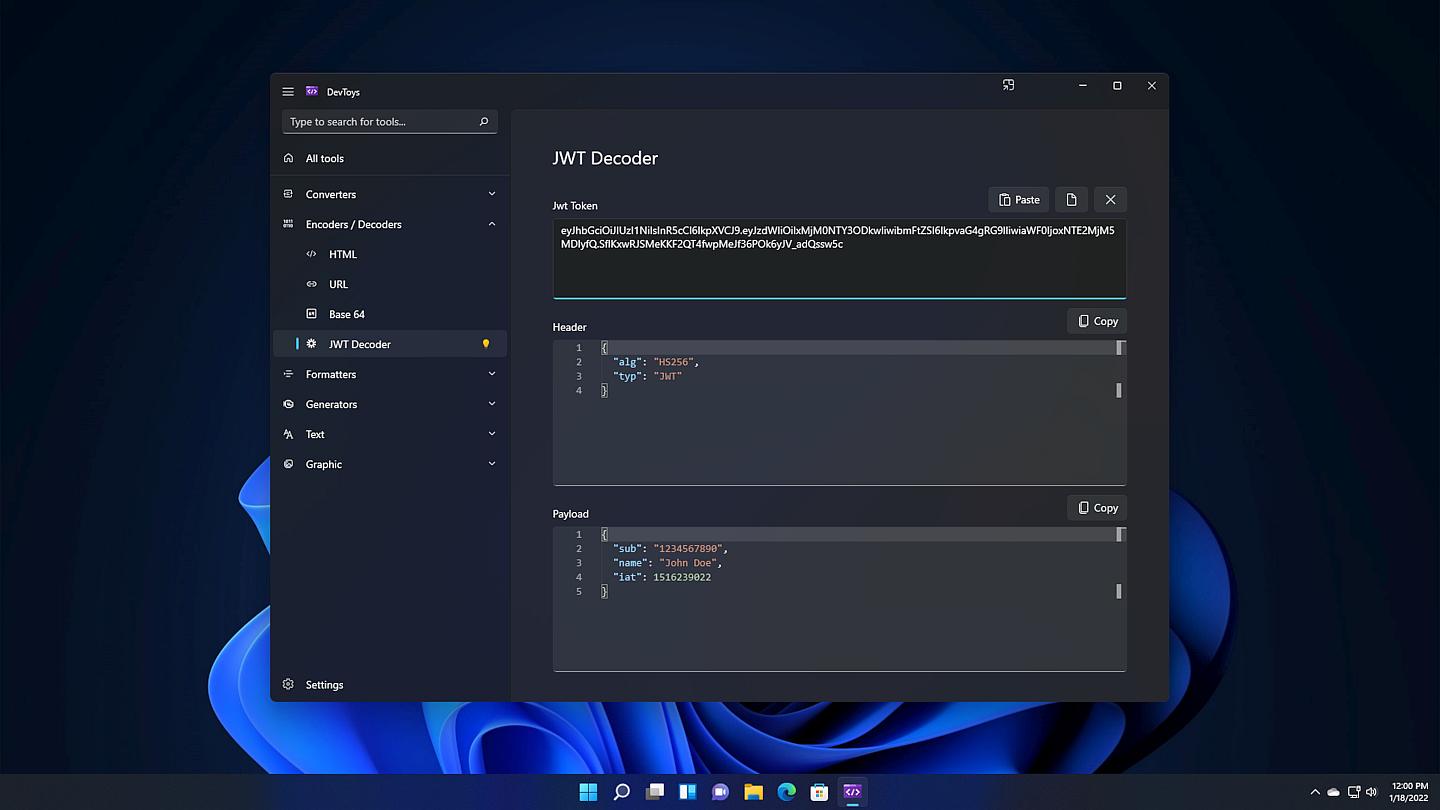Click the URL tool link icon
This screenshot has height=810, width=1440.
pyautogui.click(x=311, y=284)
